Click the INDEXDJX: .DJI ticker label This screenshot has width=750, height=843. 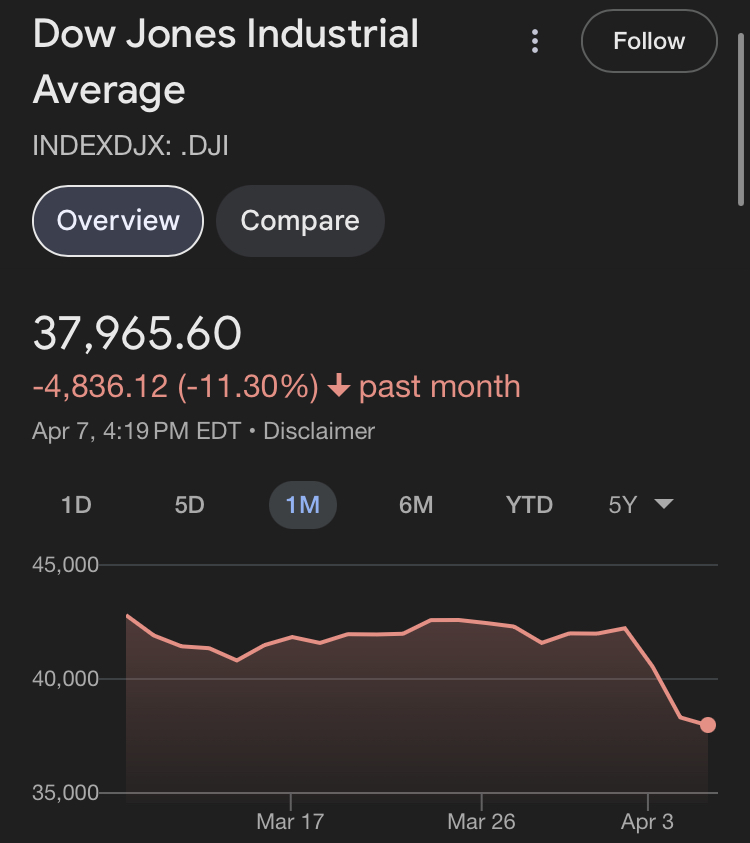(x=131, y=146)
